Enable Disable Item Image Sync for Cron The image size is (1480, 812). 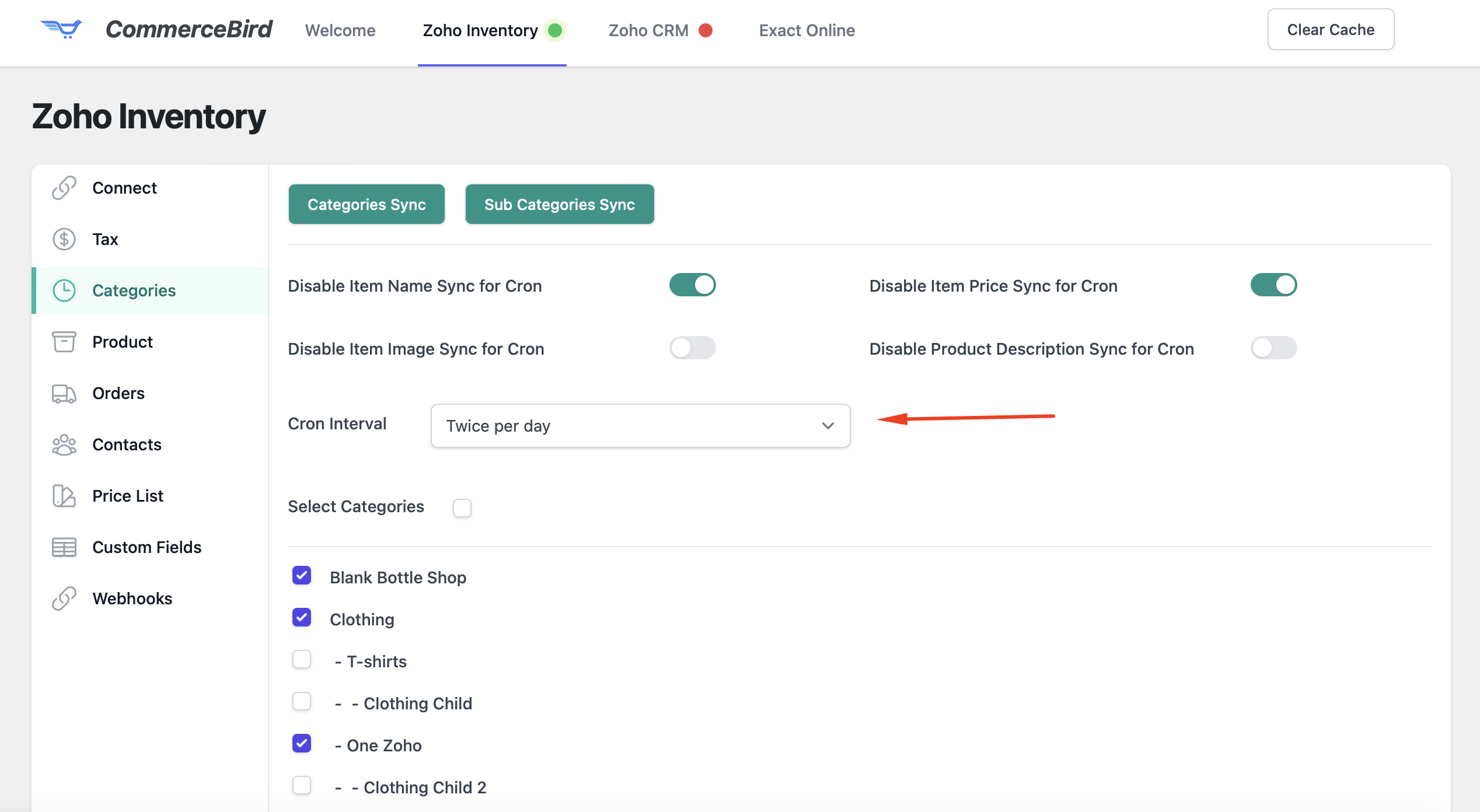point(693,348)
